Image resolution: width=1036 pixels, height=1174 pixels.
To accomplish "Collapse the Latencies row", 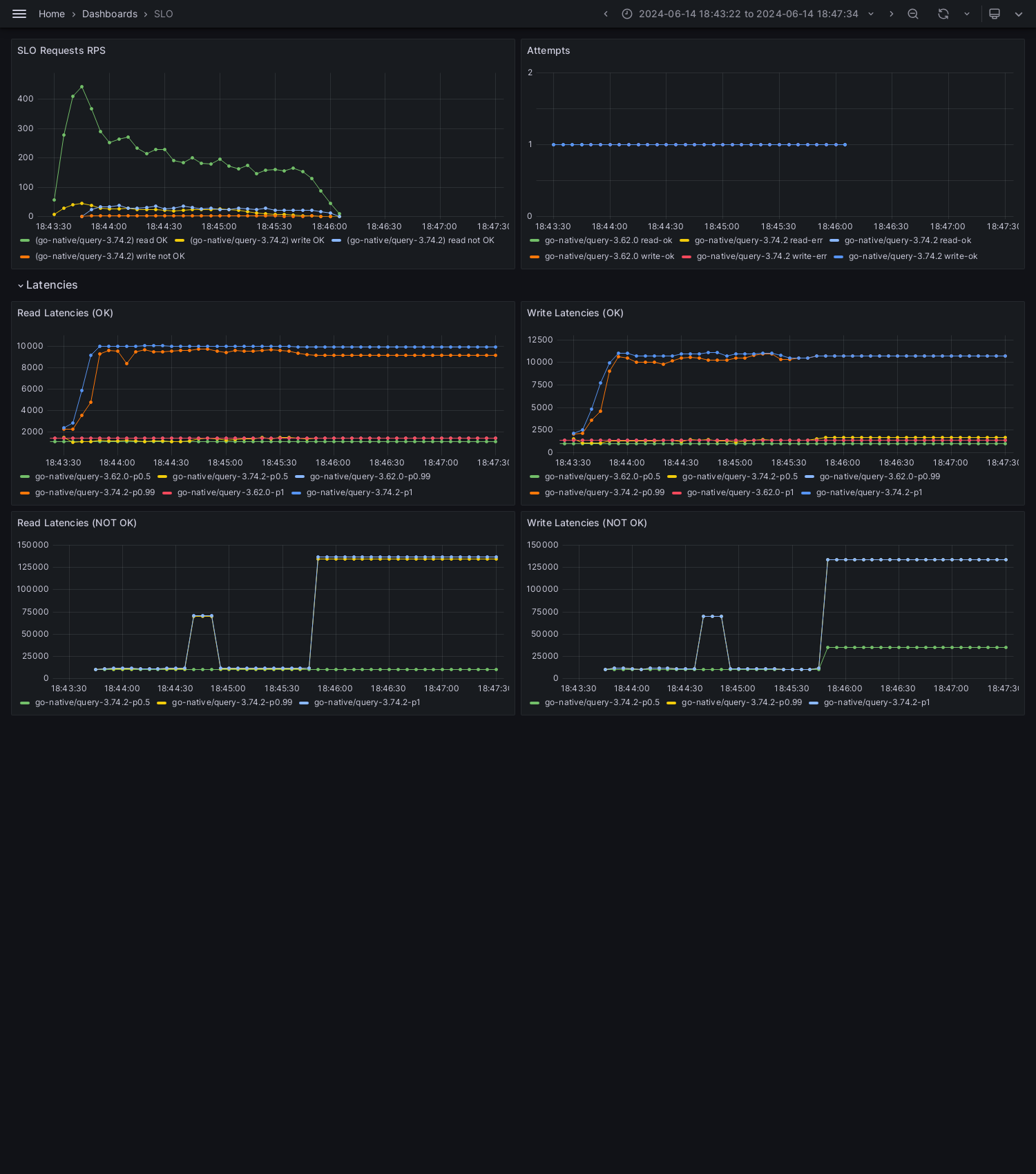I will click(x=48, y=285).
